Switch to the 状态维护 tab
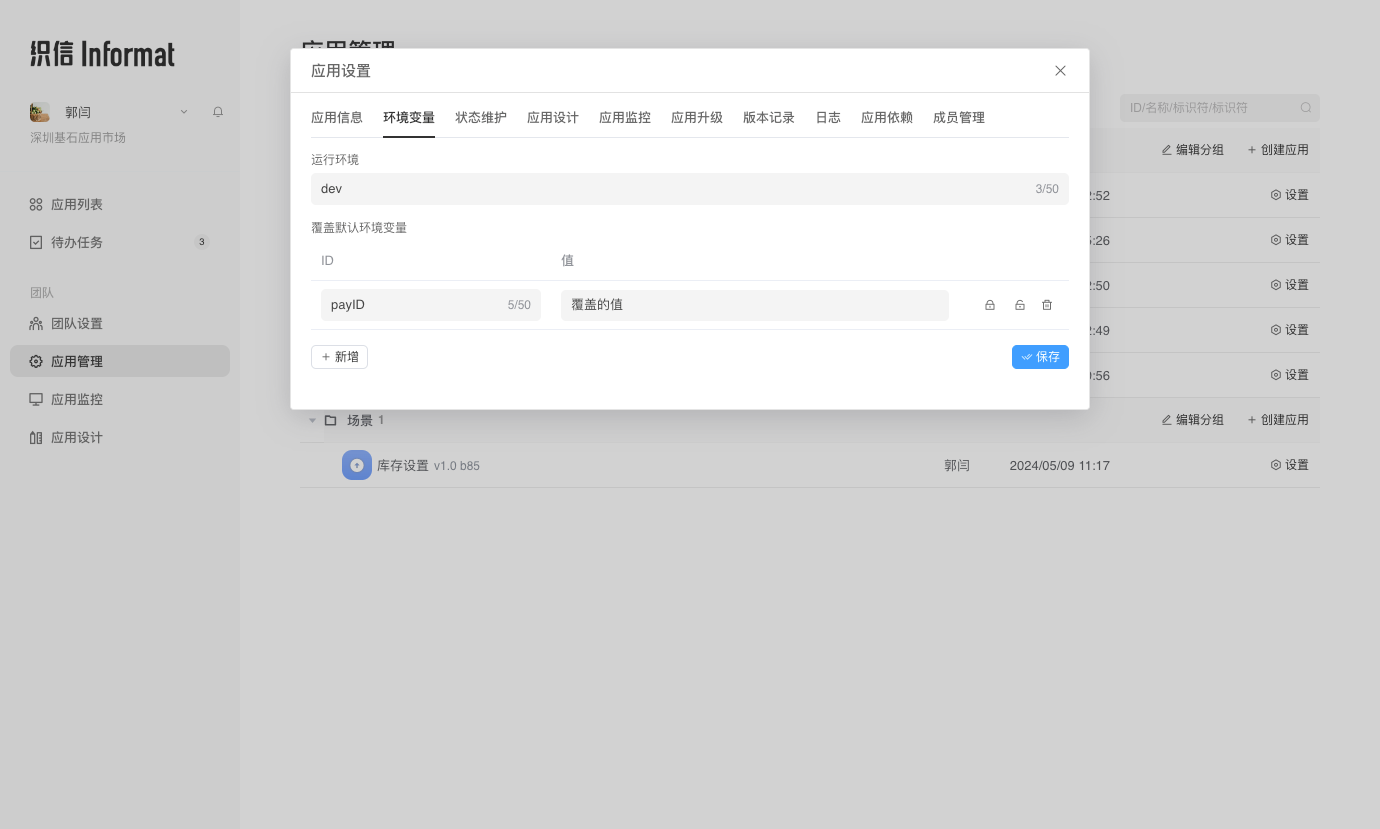The image size is (1380, 829). pyautogui.click(x=480, y=117)
